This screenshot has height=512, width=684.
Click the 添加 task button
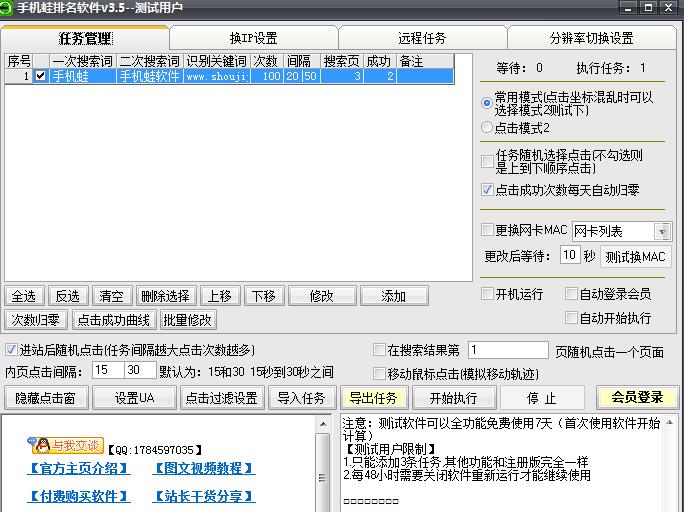coord(394,296)
